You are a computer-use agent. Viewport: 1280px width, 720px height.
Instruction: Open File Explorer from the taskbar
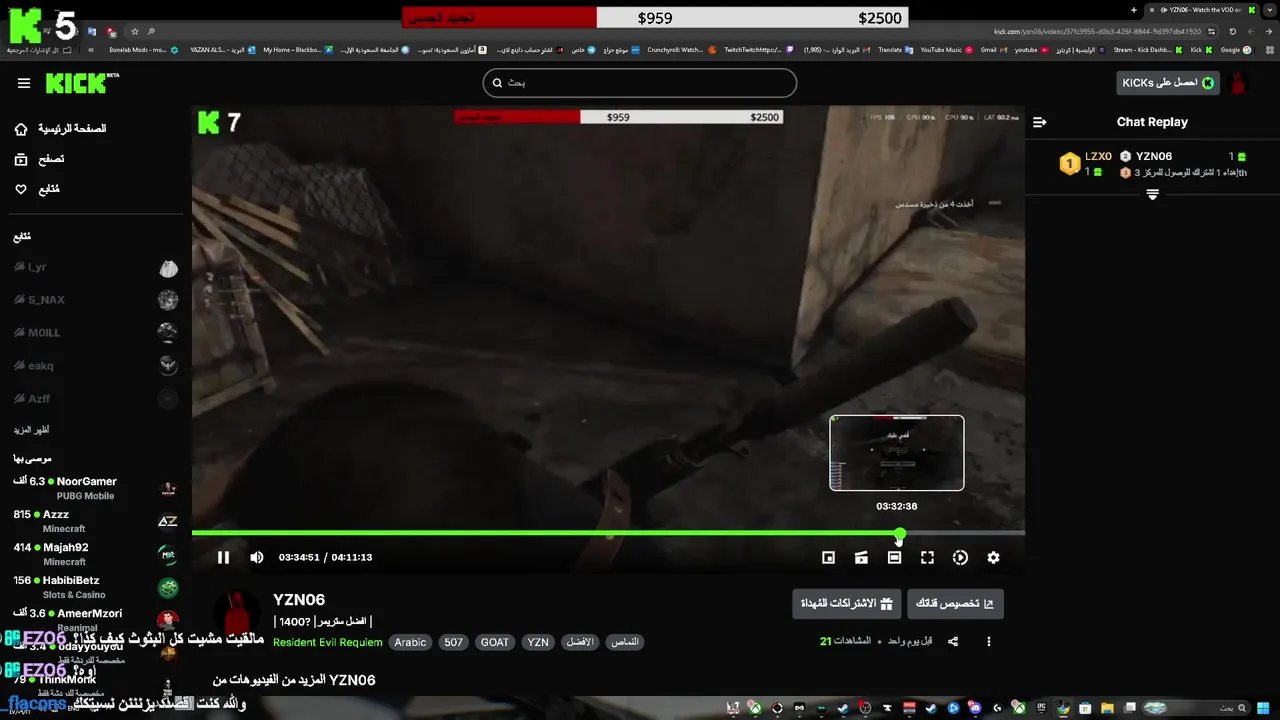pos(1107,708)
